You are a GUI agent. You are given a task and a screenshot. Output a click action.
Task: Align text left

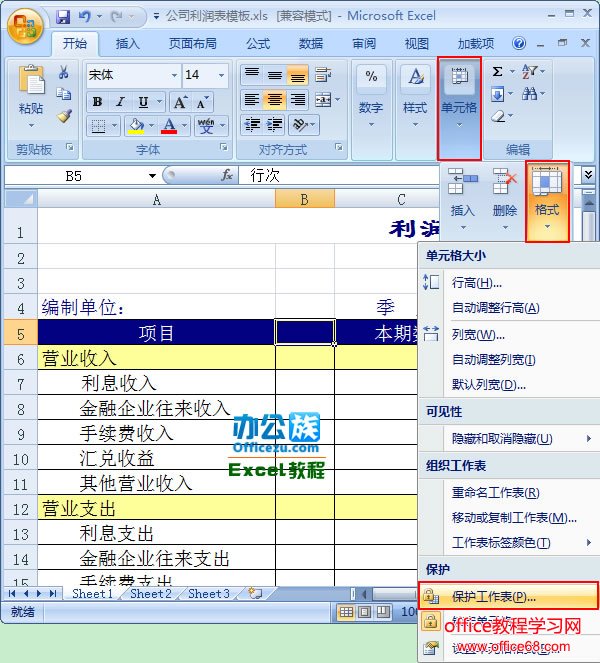[252, 100]
